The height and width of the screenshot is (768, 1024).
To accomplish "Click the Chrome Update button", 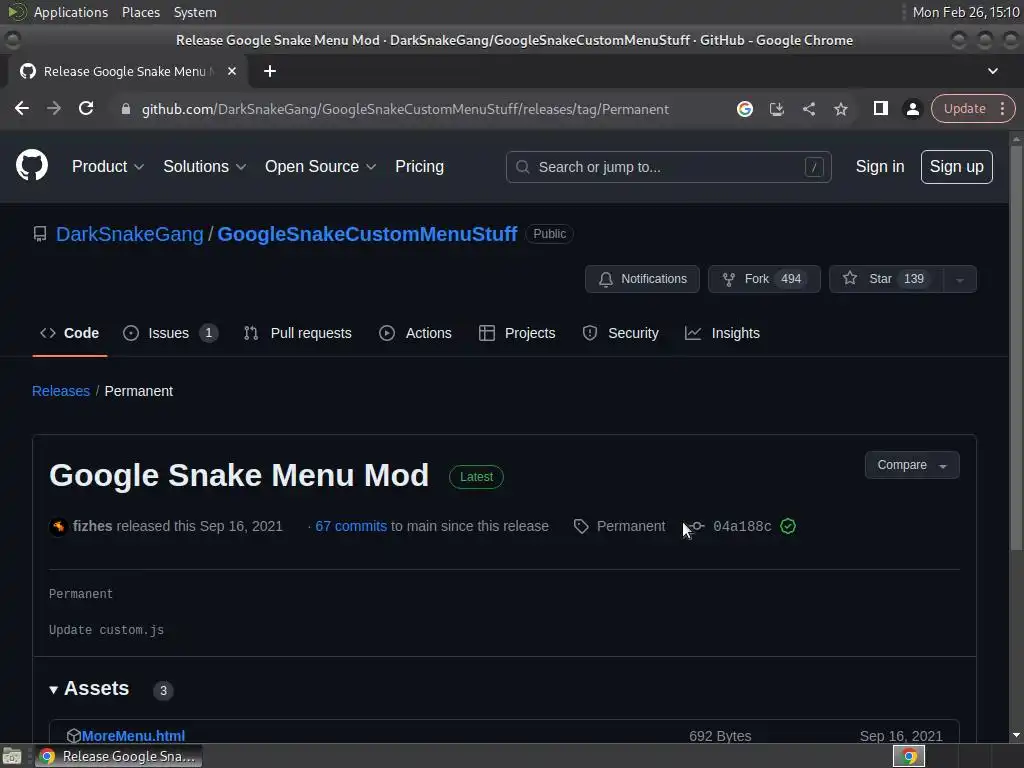I will (965, 108).
